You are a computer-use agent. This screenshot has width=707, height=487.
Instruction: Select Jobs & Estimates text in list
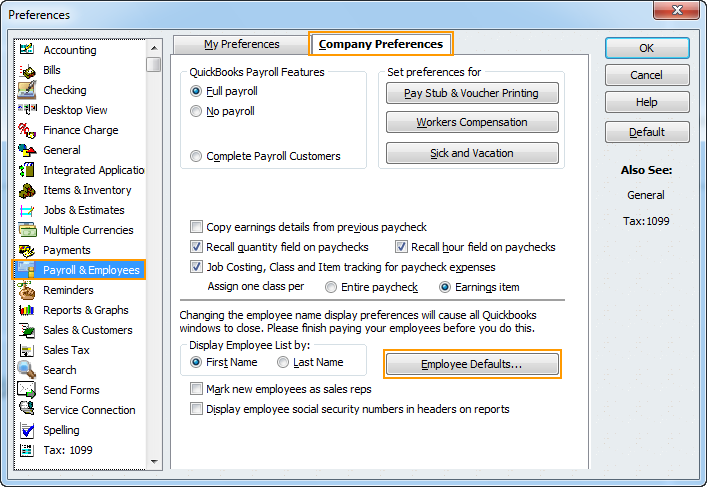84,210
